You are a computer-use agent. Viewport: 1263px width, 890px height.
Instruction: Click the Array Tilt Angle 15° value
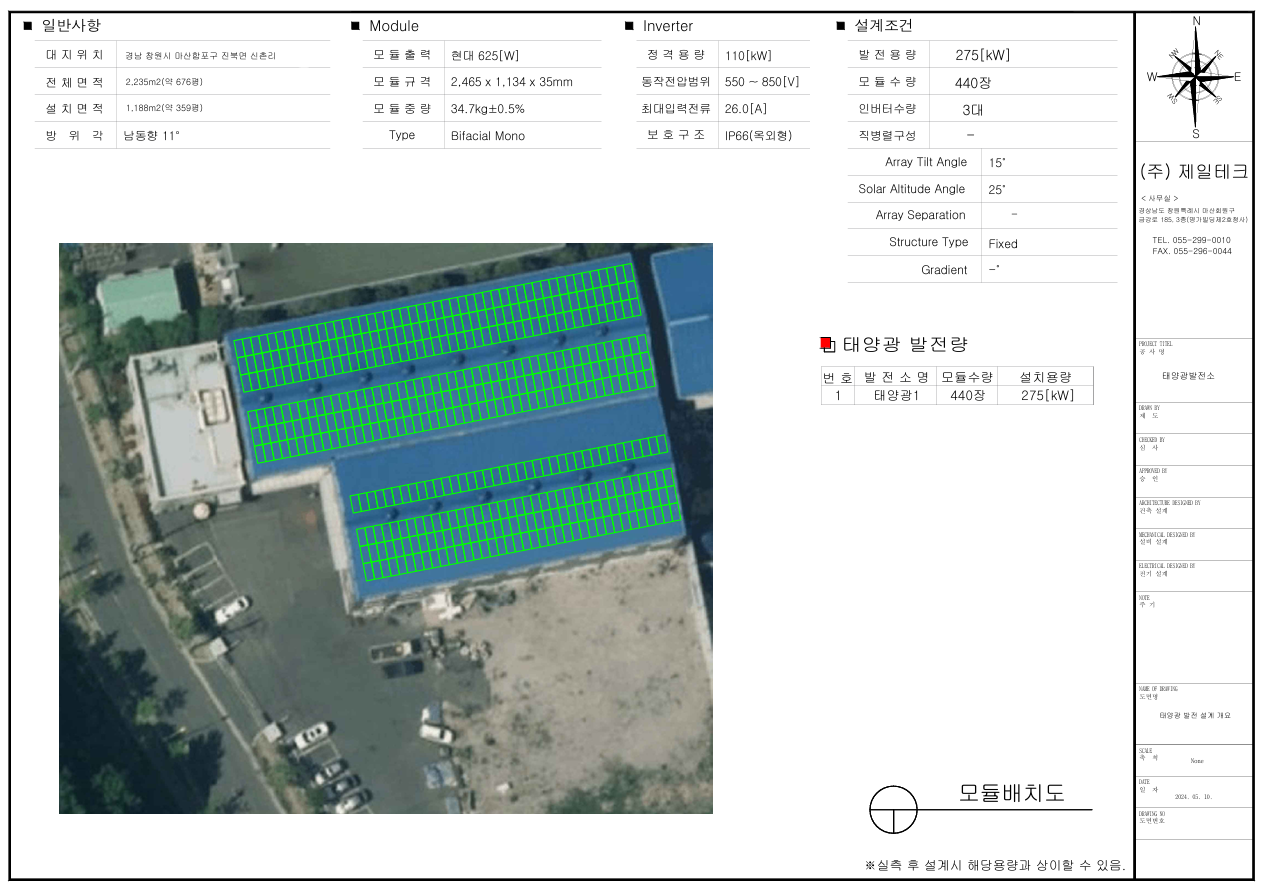(x=997, y=162)
